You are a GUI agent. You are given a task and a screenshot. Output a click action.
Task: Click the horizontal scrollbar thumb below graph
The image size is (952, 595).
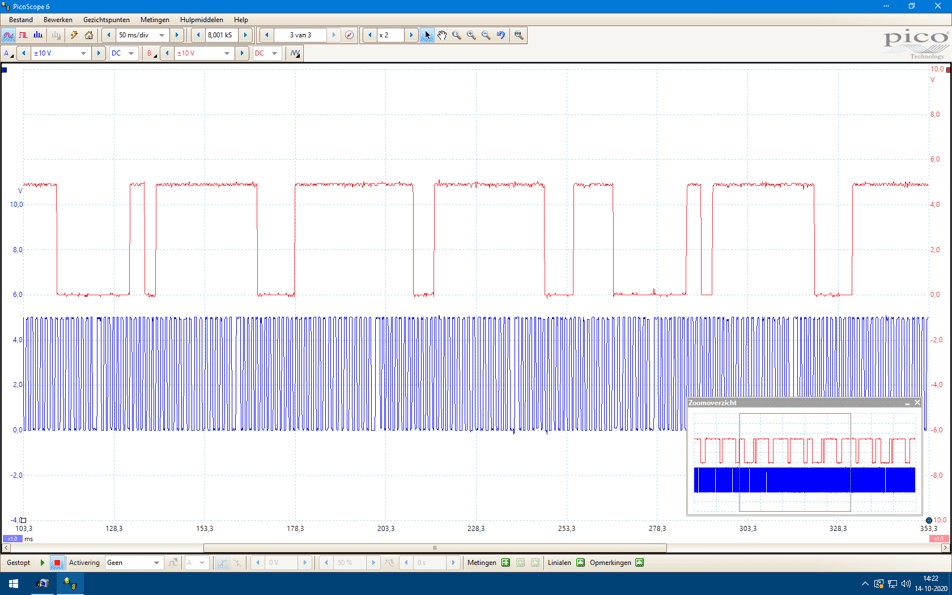(x=434, y=548)
